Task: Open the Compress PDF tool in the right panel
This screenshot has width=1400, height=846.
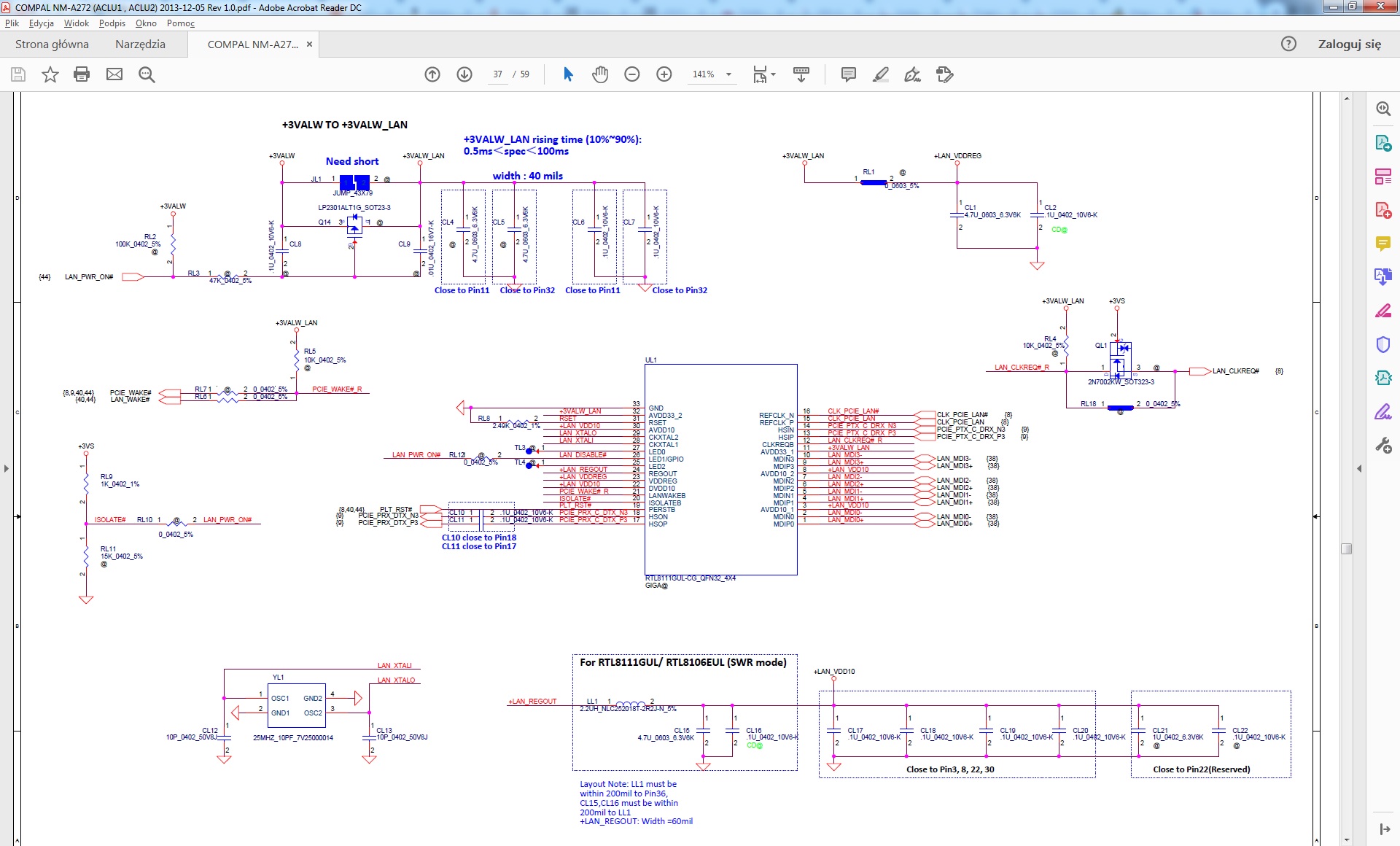Action: click(x=1383, y=378)
